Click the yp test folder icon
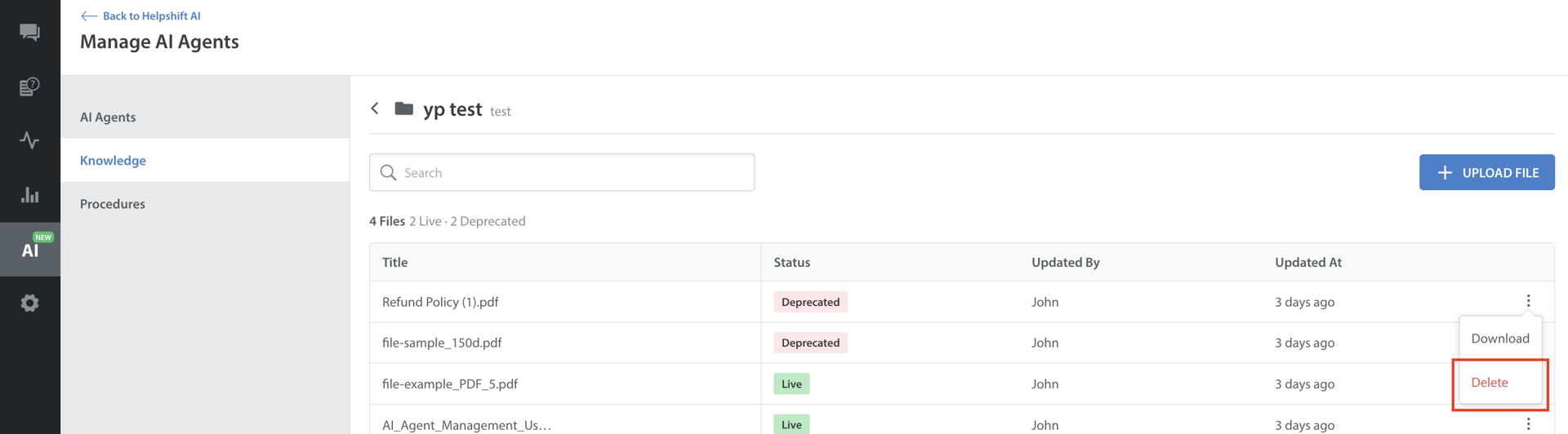This screenshot has height=434, width=1568. (x=403, y=108)
